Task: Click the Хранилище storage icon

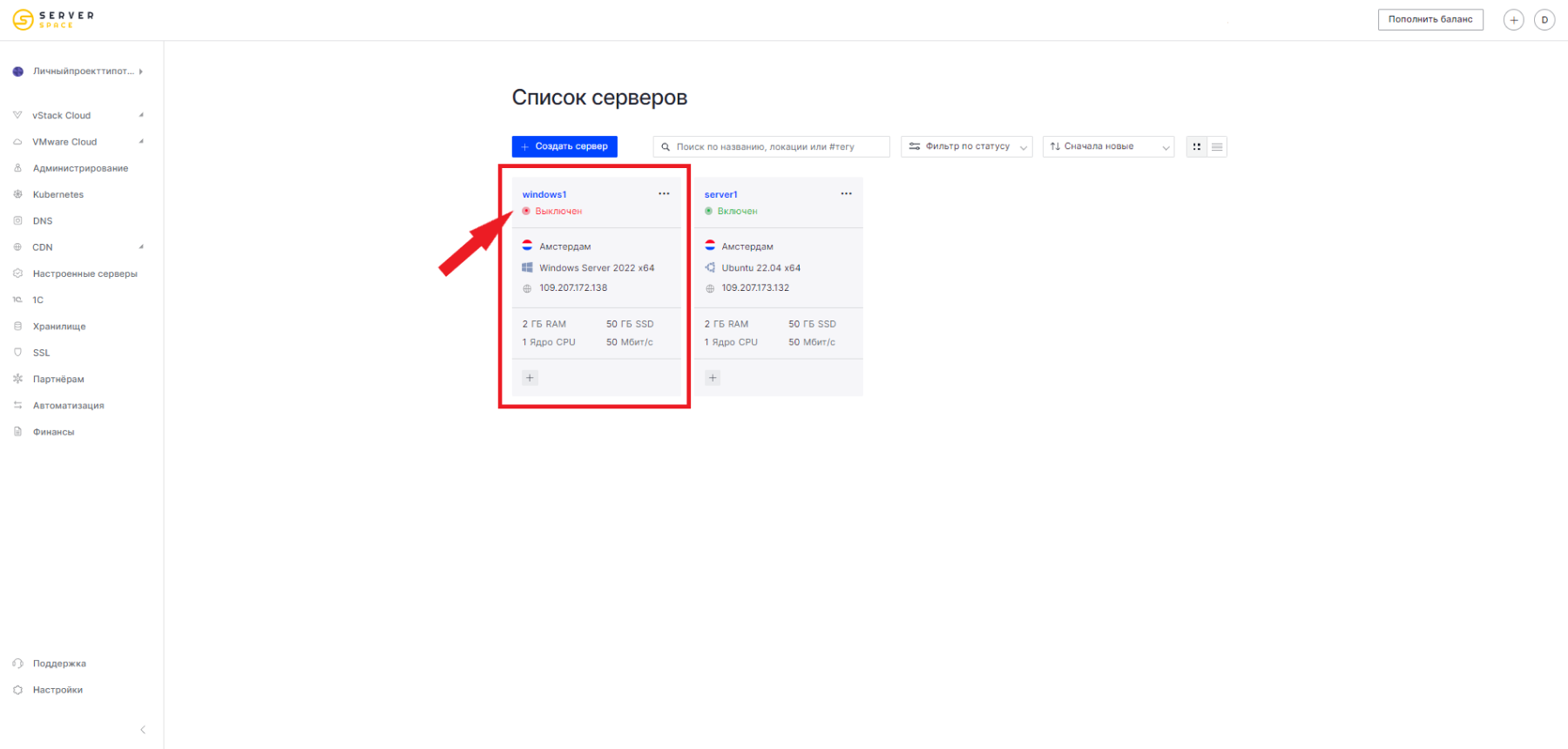Action: point(17,326)
